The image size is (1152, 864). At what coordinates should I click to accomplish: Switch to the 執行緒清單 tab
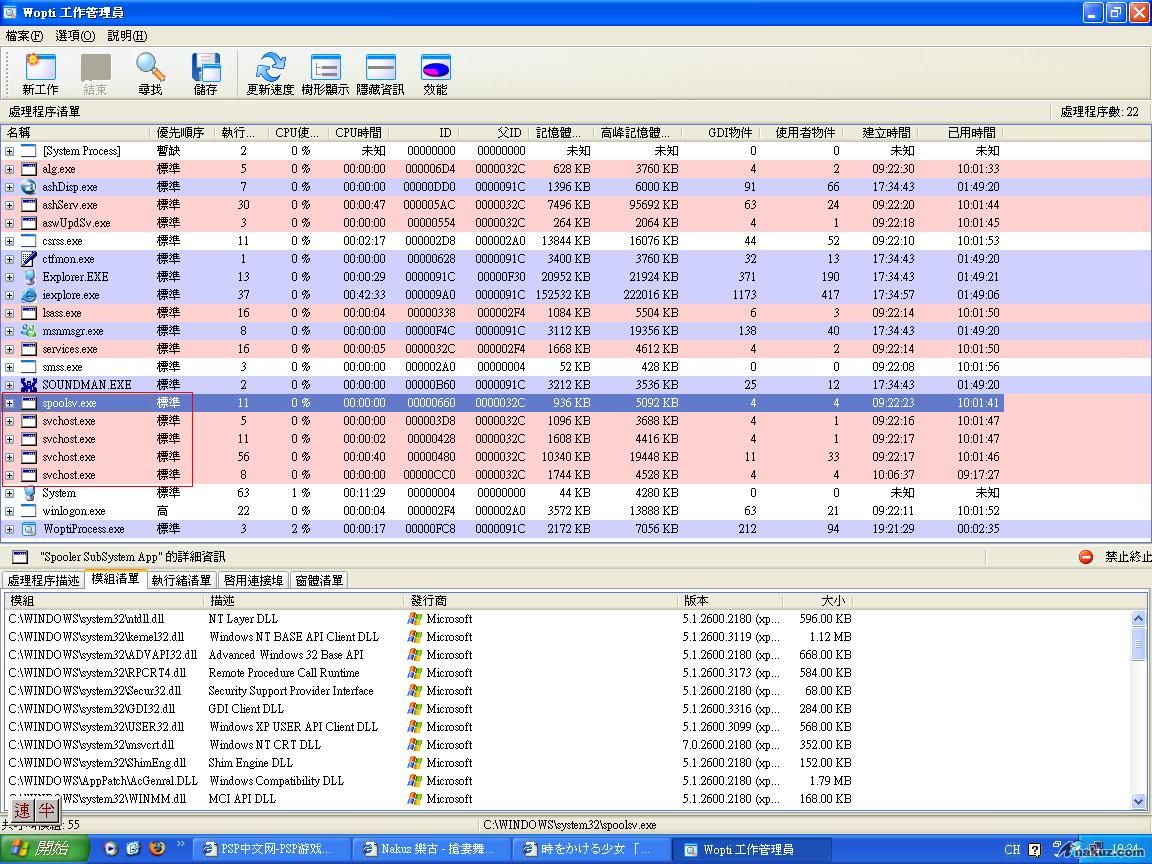[181, 580]
